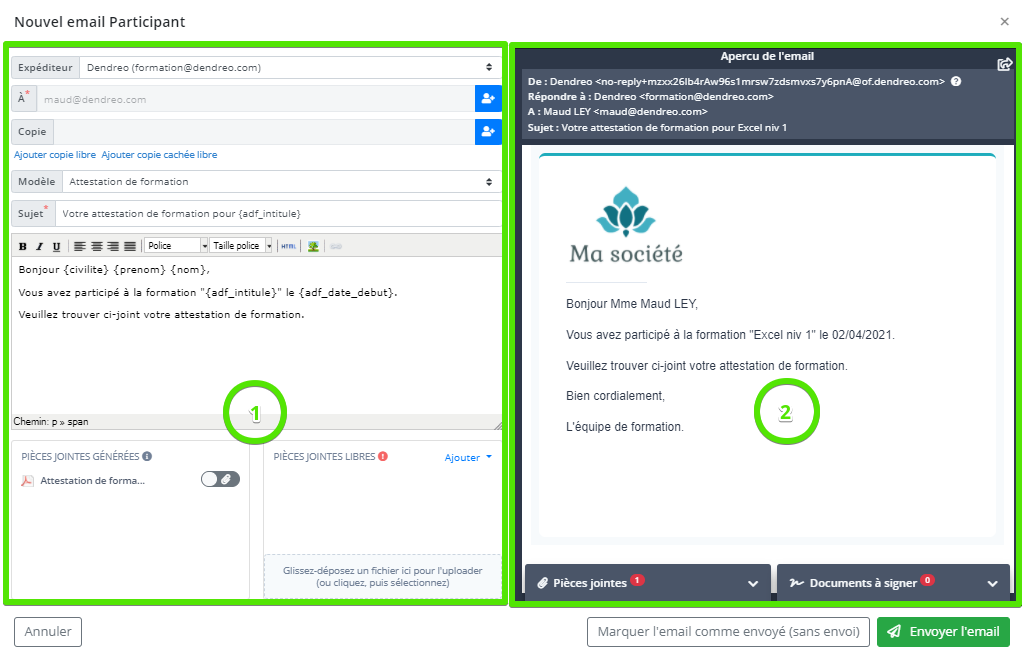
Task: Click Marquer l'email comme envoyé (sans envoi)
Action: 728,632
